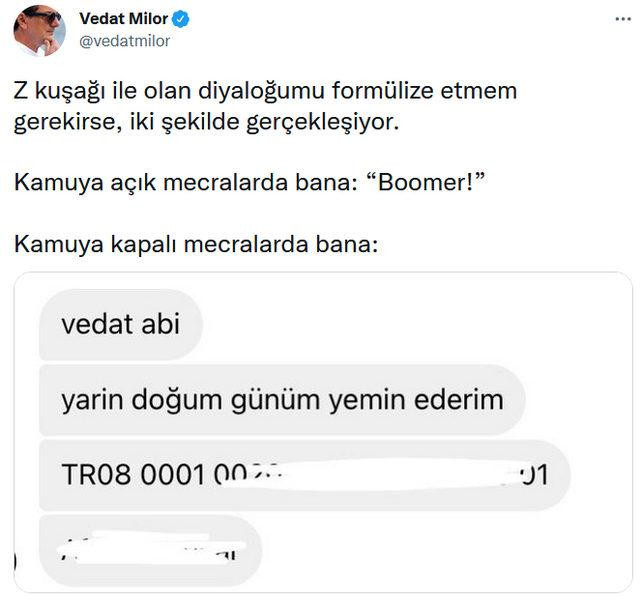Click the "vedat abi" message bubble
Screen dimensions: 640x602
coord(118,327)
